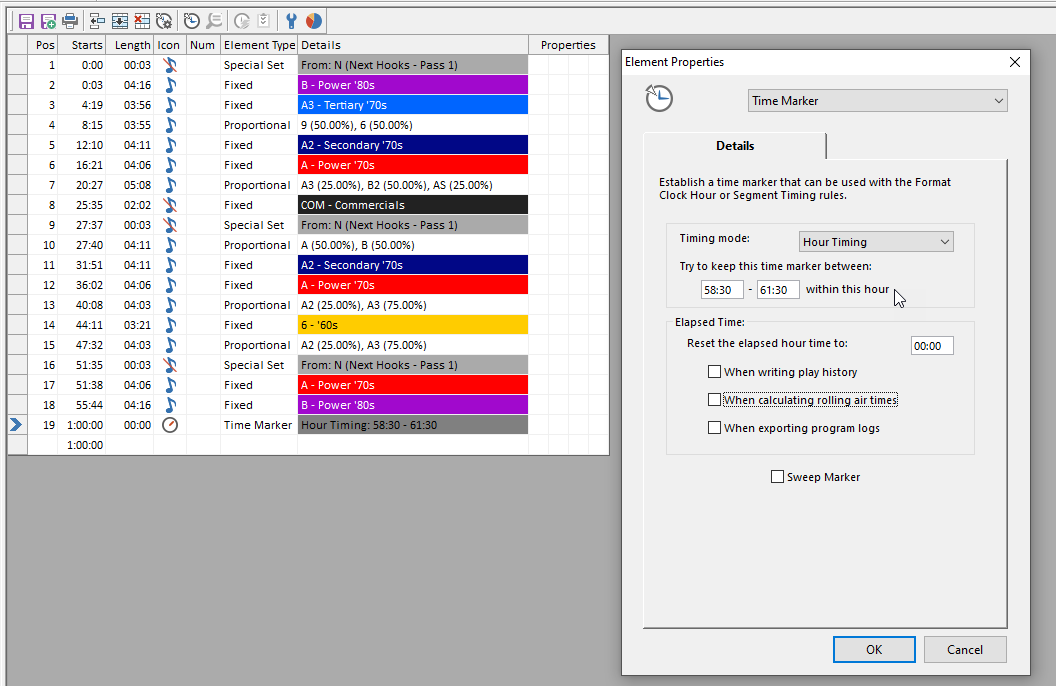Click the Element Type column header

click(259, 45)
